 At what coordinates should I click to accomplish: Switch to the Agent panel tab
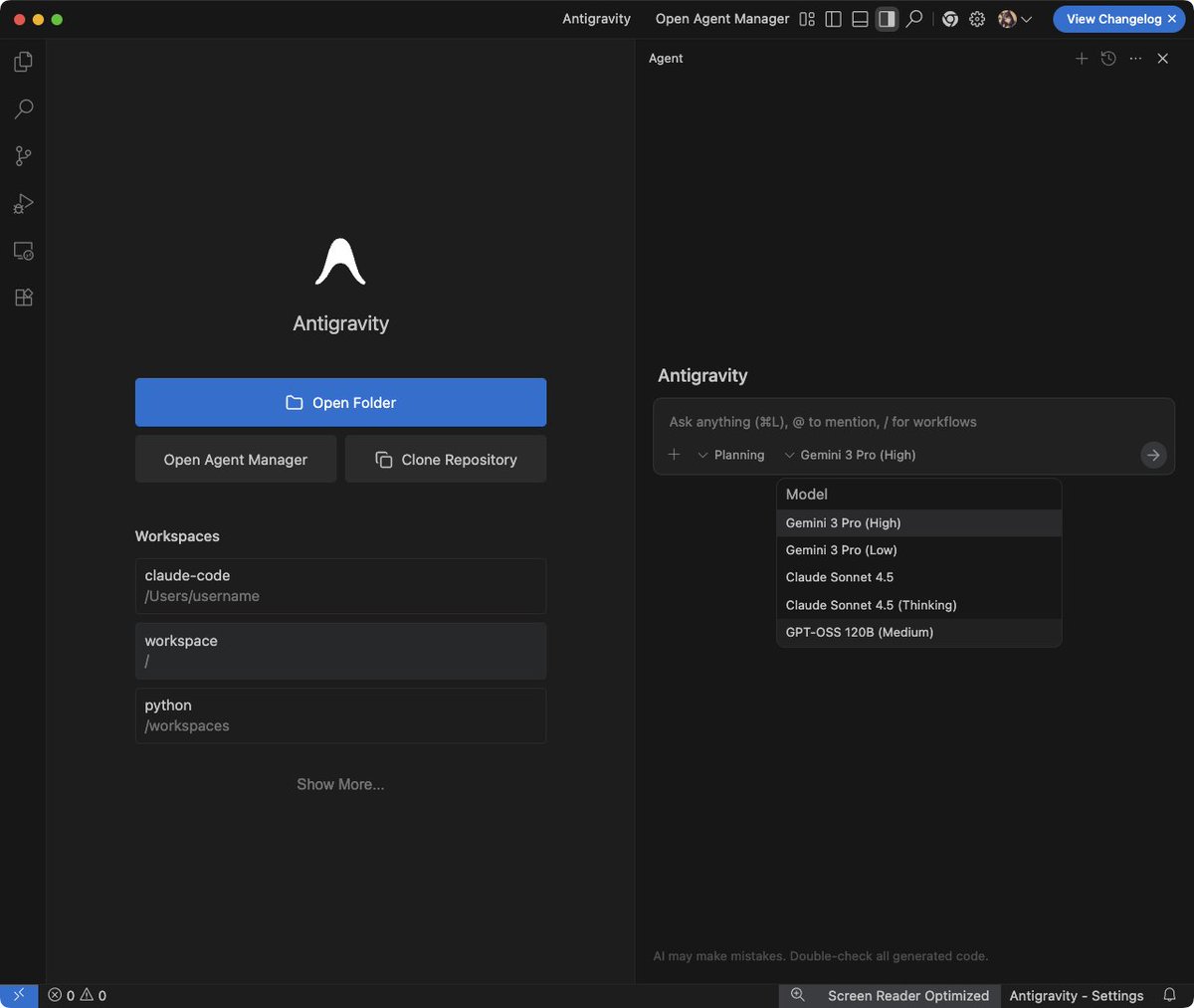[666, 58]
